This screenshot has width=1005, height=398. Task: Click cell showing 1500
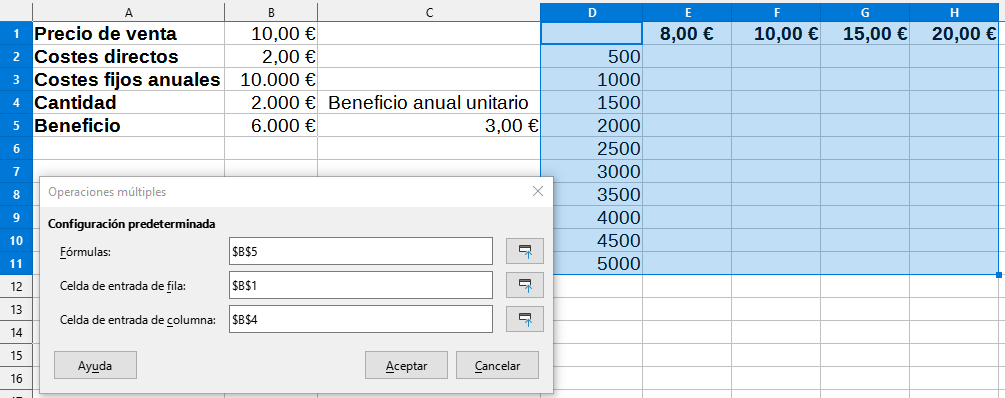(x=592, y=103)
